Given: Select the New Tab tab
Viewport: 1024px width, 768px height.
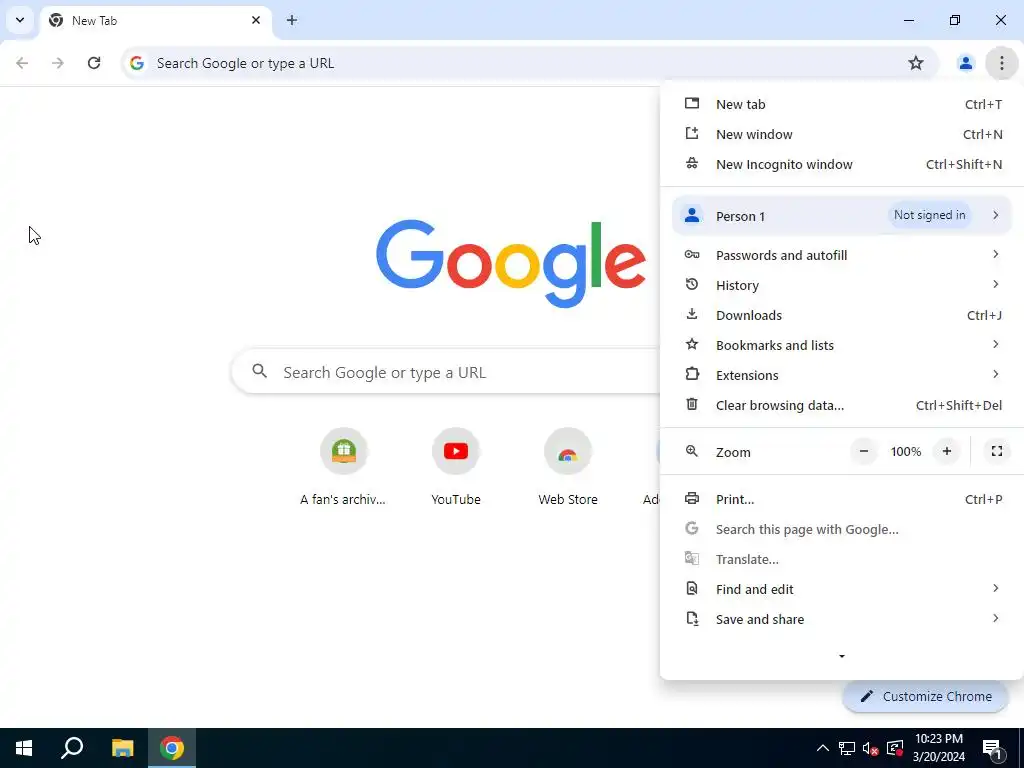Looking at the screenshot, I should (155, 20).
